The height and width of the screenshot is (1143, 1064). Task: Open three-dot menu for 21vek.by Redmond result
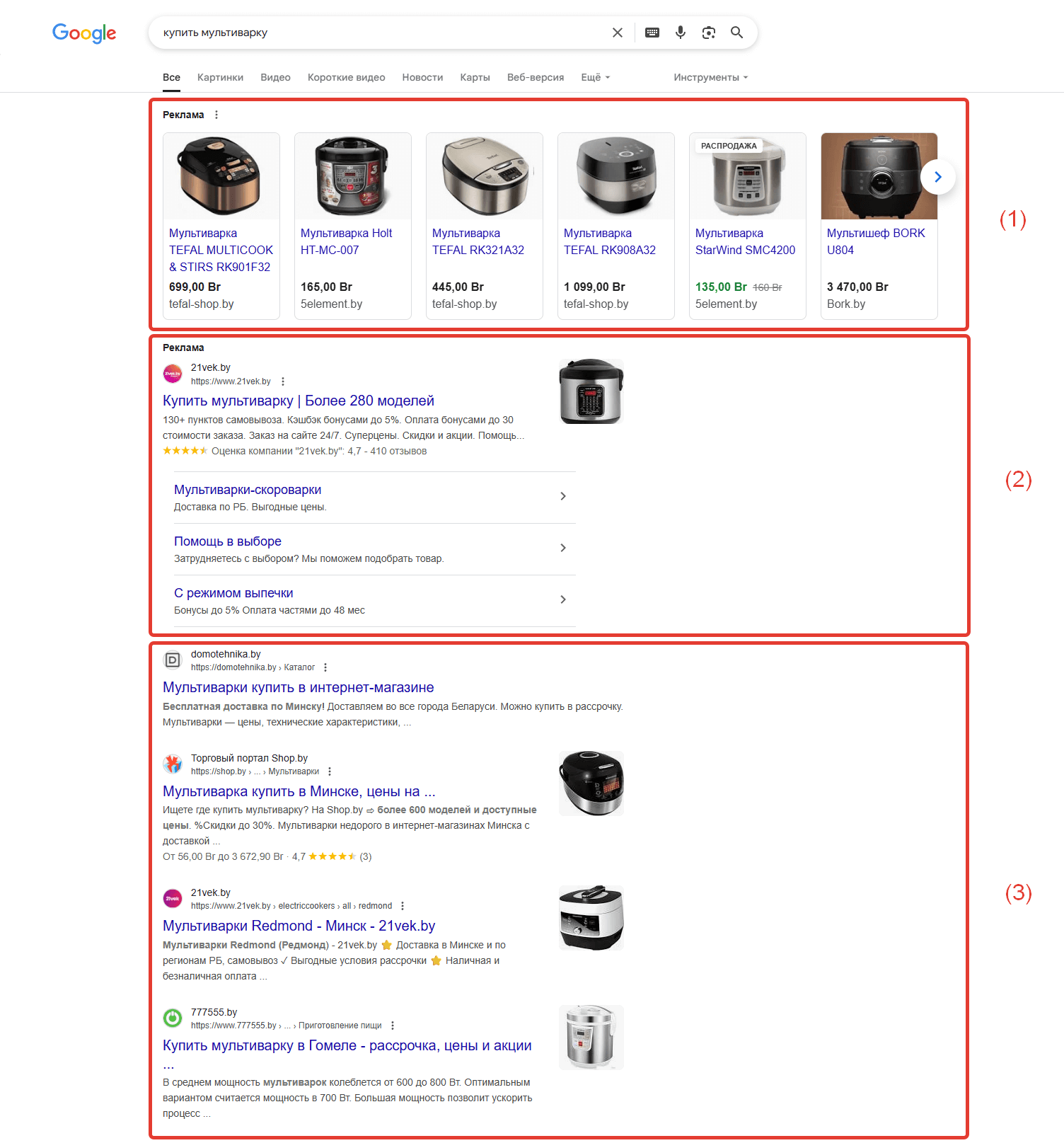point(403,906)
